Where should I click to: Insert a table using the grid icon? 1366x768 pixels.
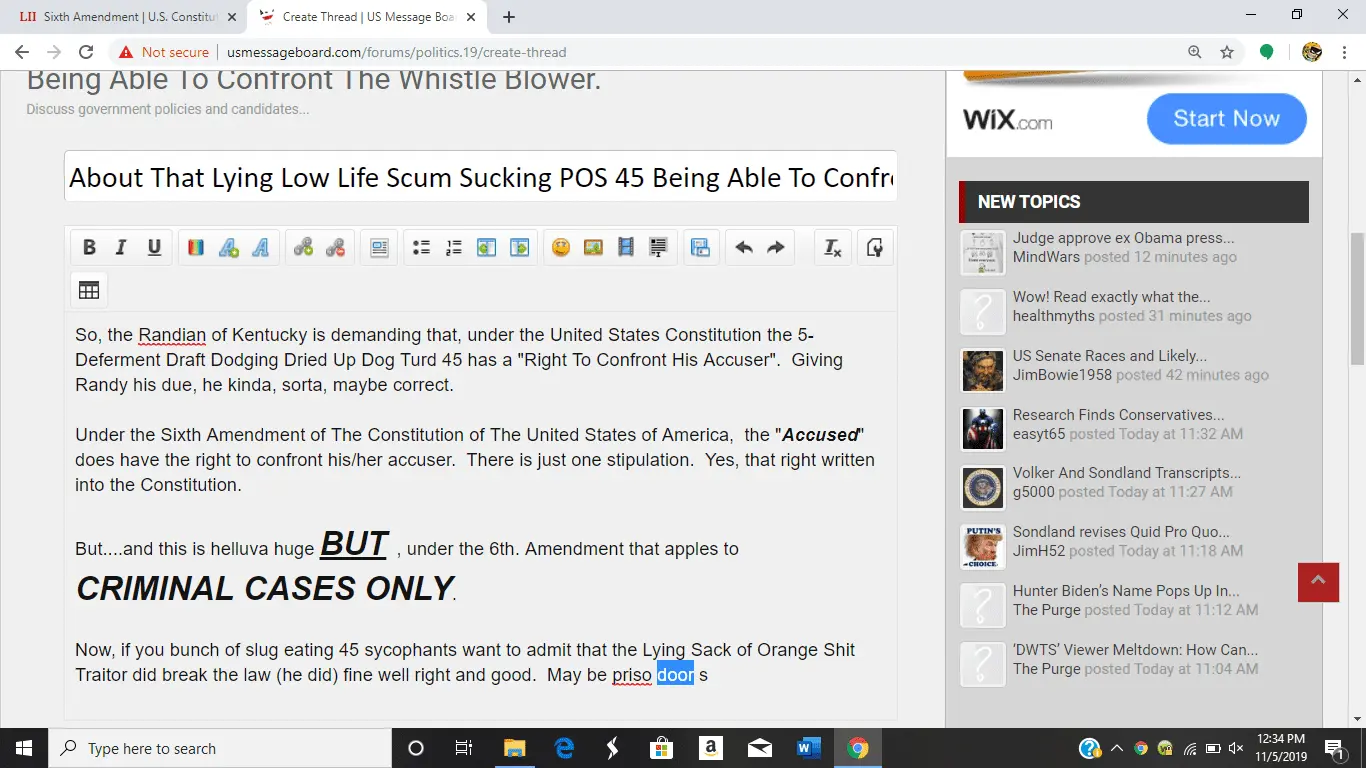tap(89, 290)
